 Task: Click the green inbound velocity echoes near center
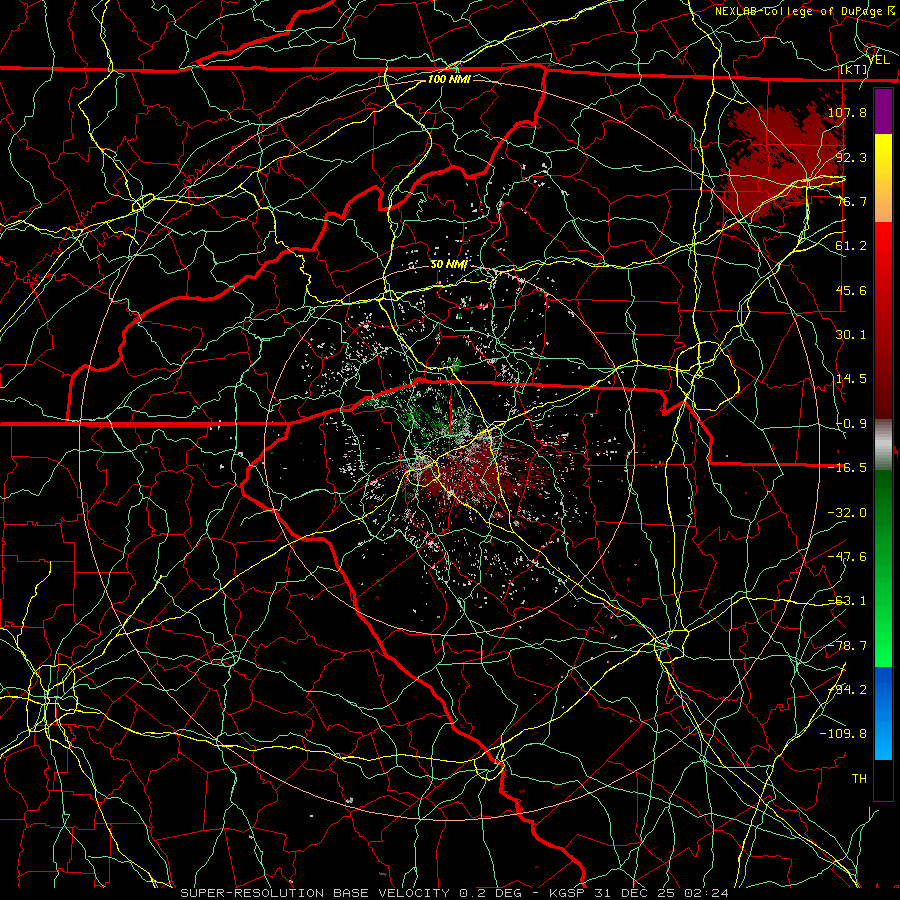433,410
